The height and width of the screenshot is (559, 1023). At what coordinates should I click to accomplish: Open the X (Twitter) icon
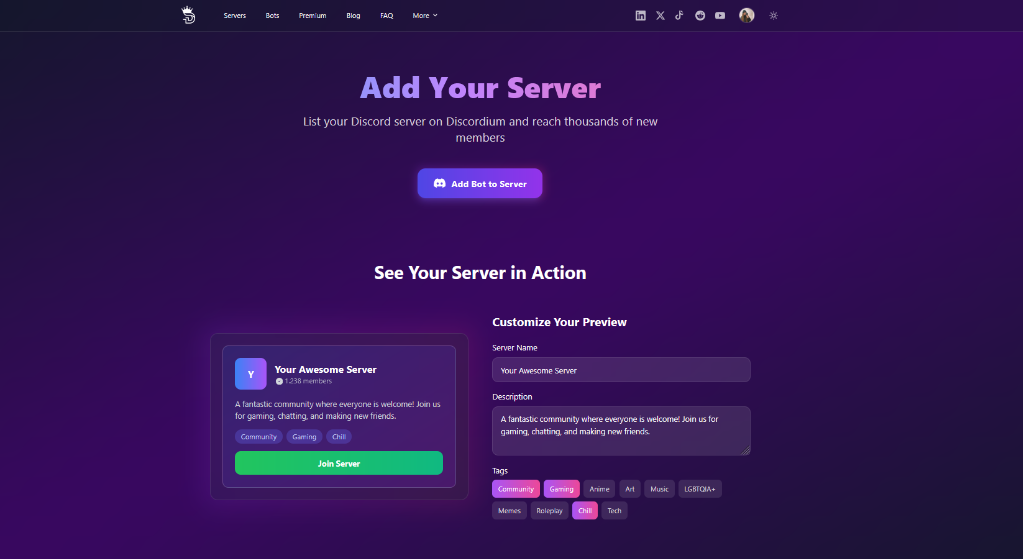(x=660, y=16)
